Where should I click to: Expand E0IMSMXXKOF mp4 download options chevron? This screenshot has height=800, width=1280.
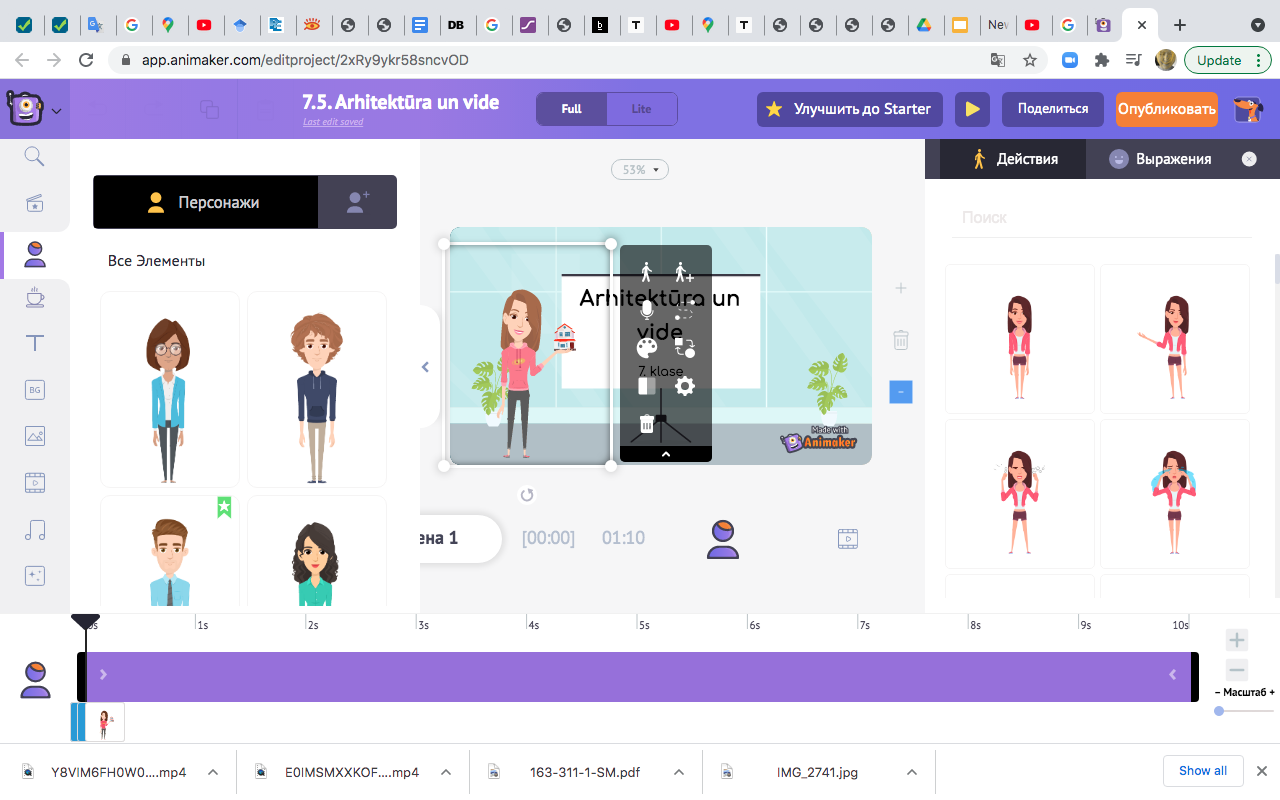coord(446,772)
